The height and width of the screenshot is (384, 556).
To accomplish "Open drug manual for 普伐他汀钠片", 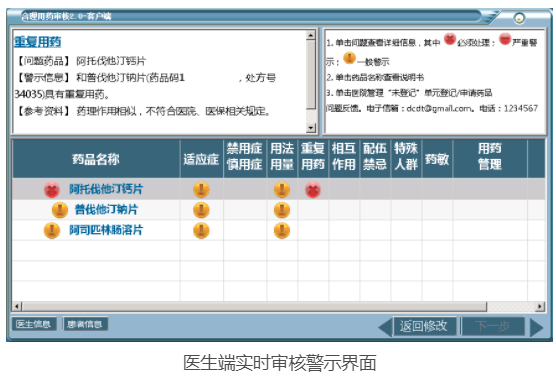I will (106, 210).
